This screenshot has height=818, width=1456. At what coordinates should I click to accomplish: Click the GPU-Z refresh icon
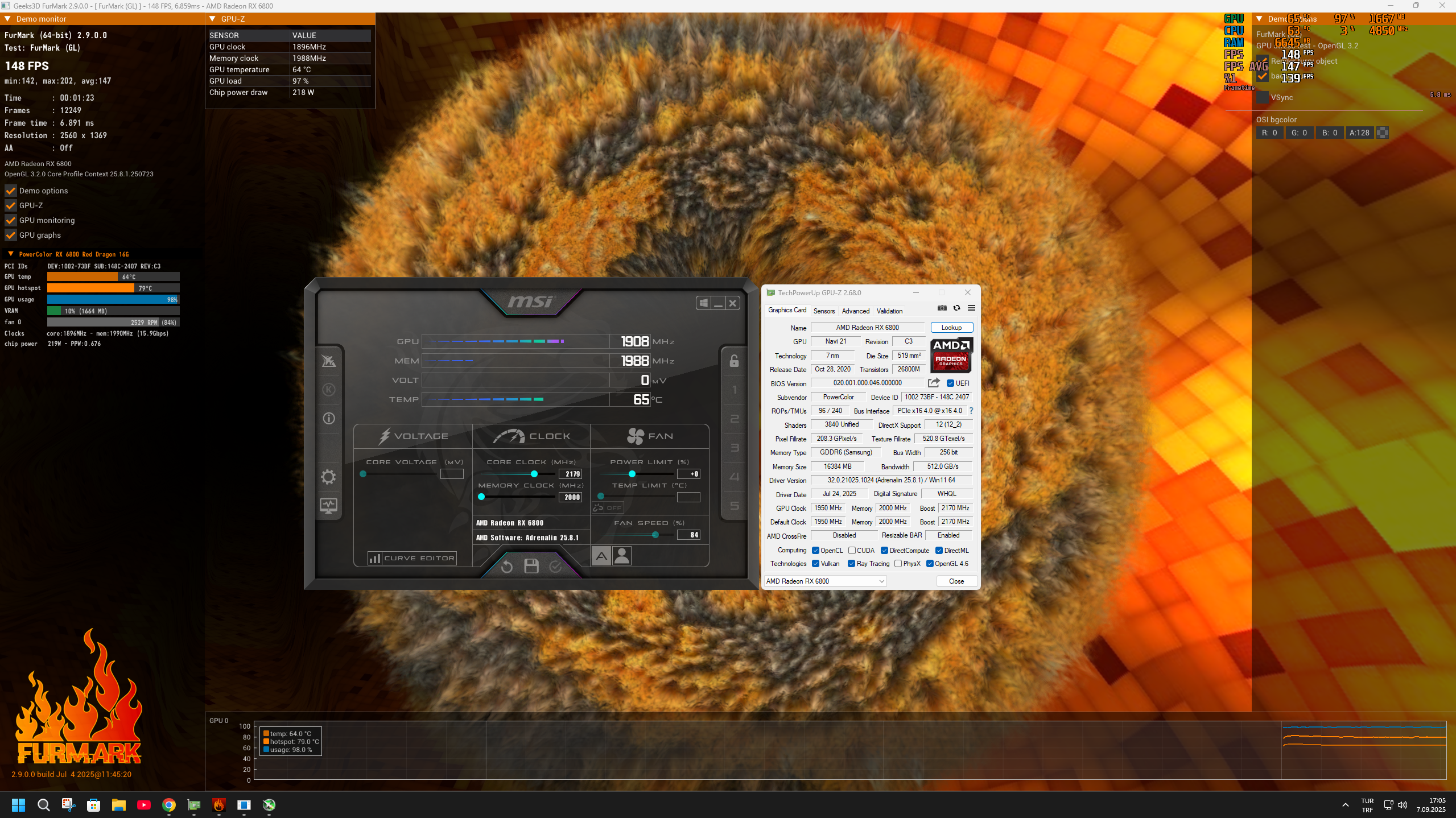(956, 308)
